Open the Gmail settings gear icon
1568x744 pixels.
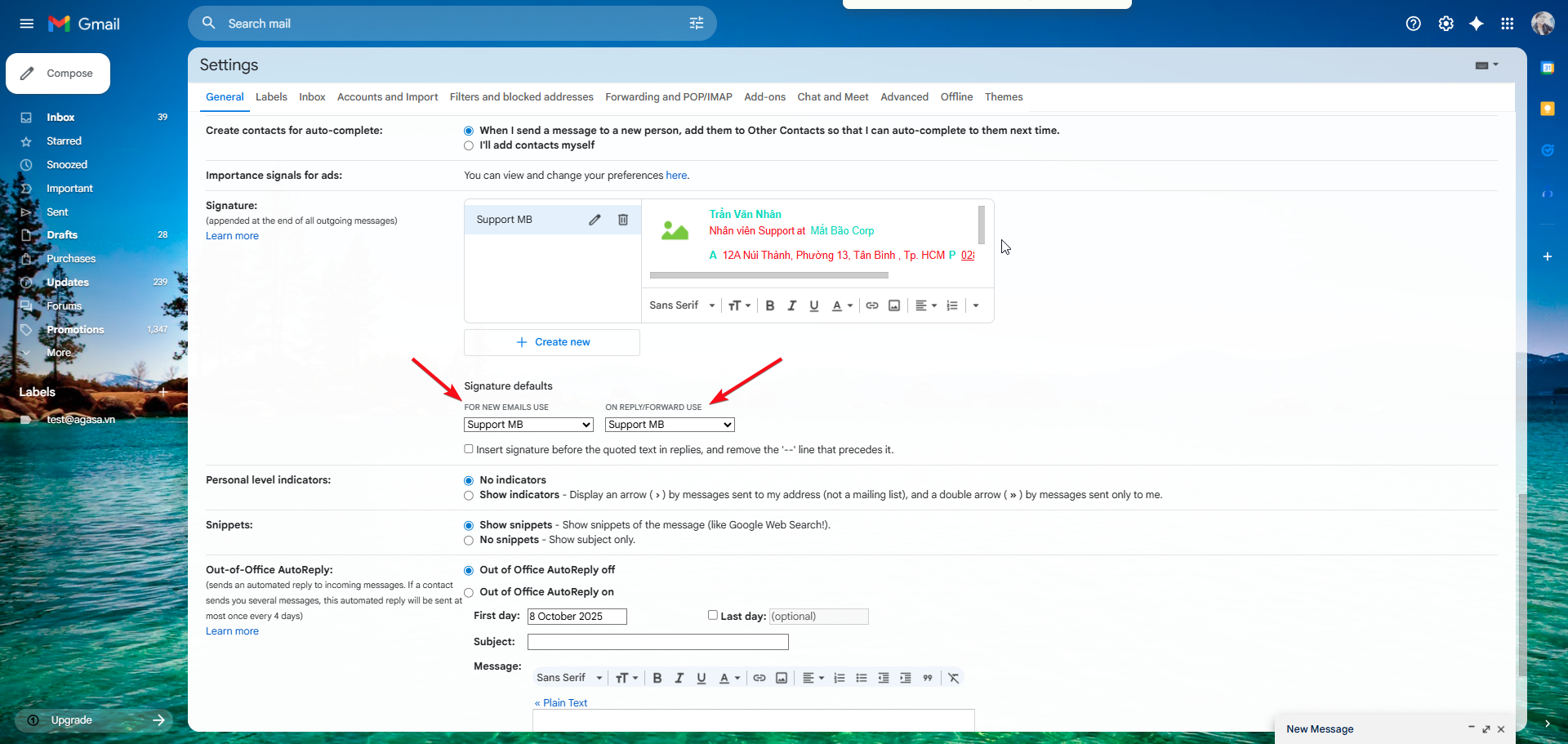(x=1445, y=24)
